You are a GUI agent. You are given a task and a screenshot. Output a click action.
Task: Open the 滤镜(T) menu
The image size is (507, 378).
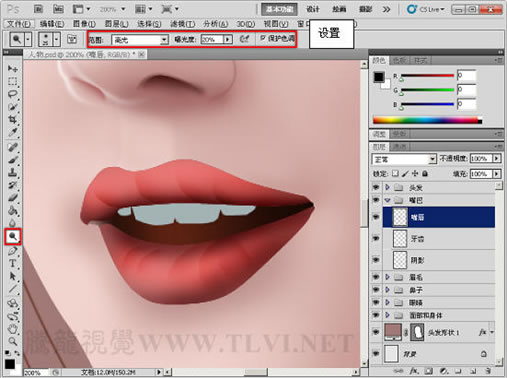tap(182, 24)
